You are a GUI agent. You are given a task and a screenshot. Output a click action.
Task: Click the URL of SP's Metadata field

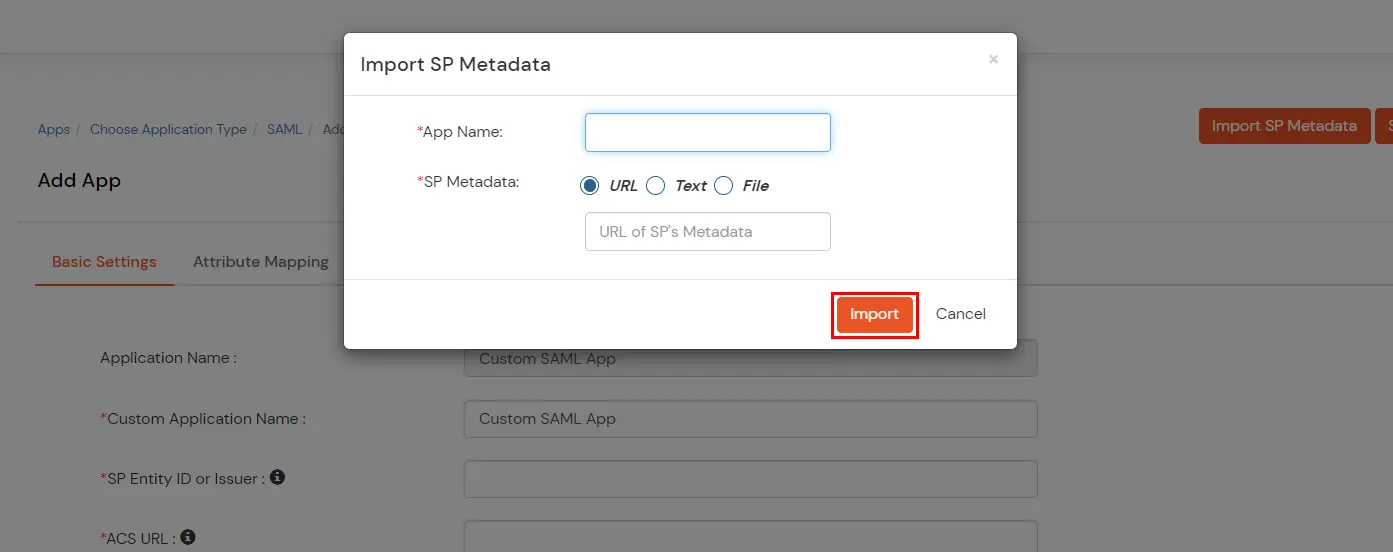tap(707, 231)
